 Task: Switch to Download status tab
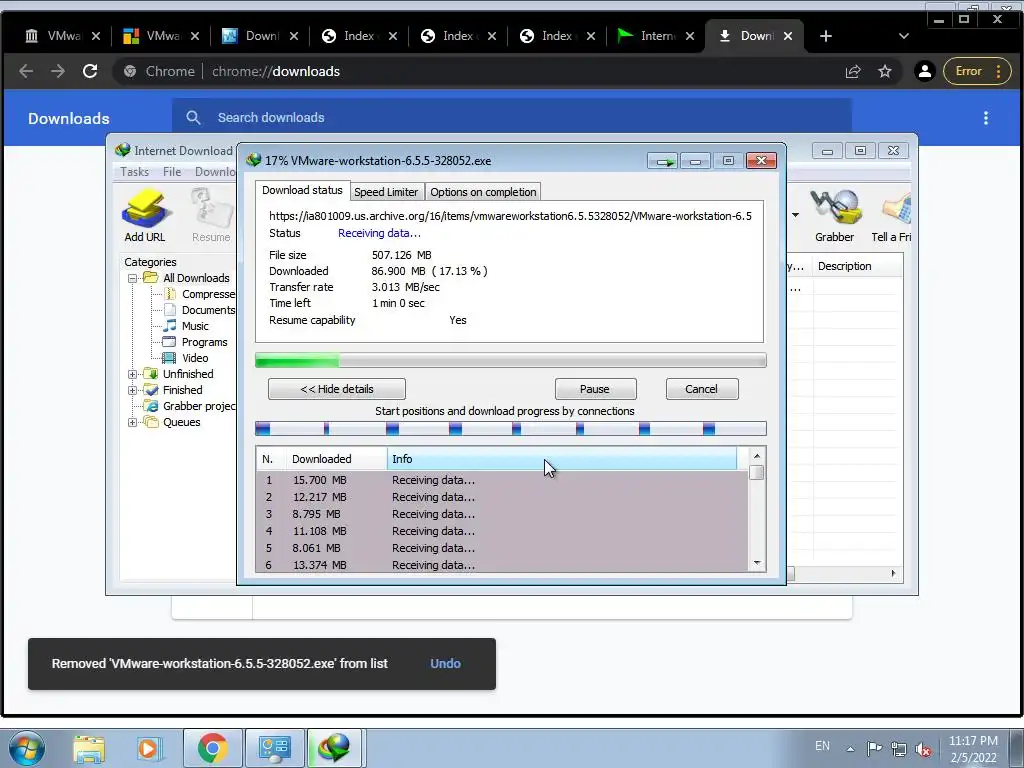(x=302, y=190)
